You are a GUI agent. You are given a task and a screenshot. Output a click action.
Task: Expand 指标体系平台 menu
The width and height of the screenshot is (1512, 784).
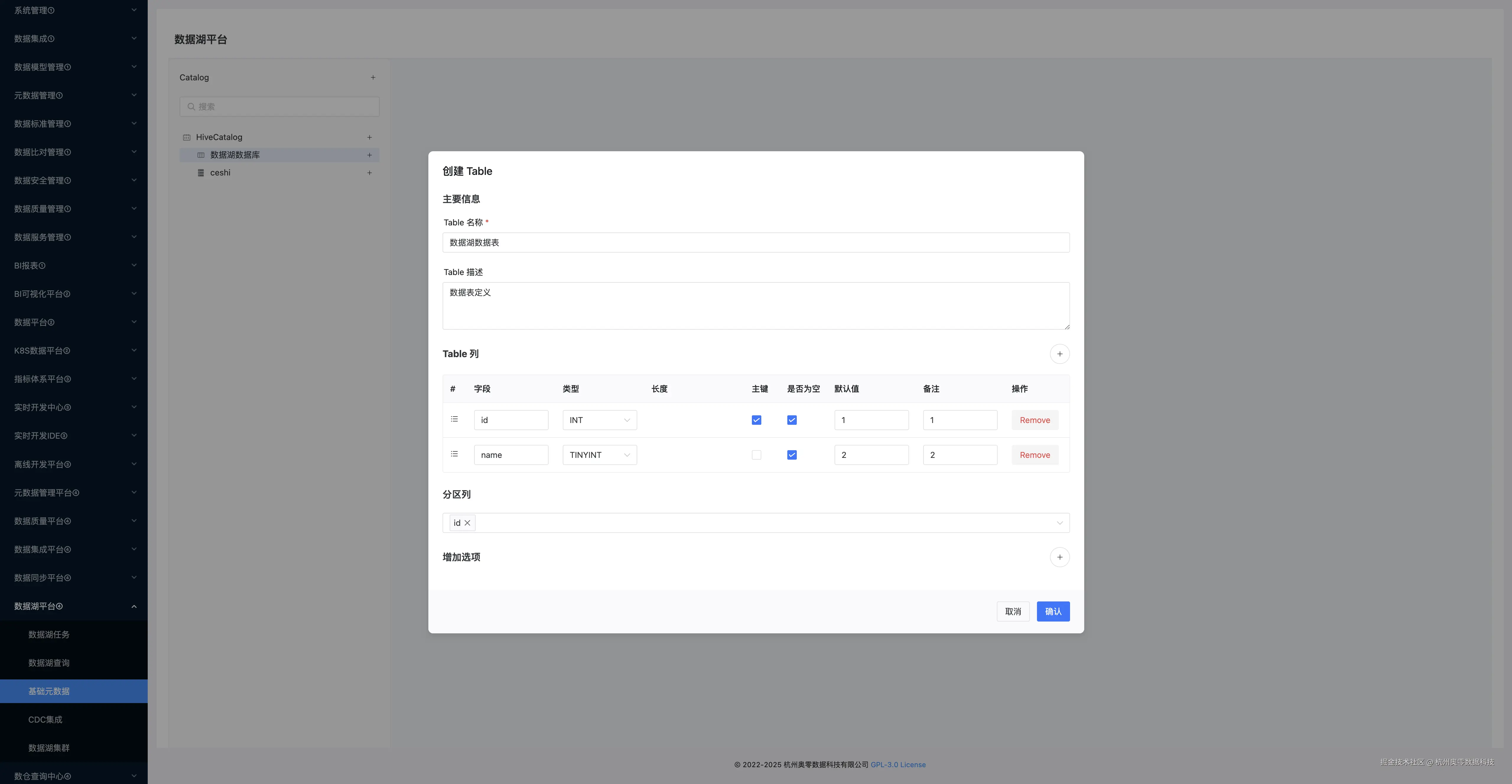pos(74,379)
